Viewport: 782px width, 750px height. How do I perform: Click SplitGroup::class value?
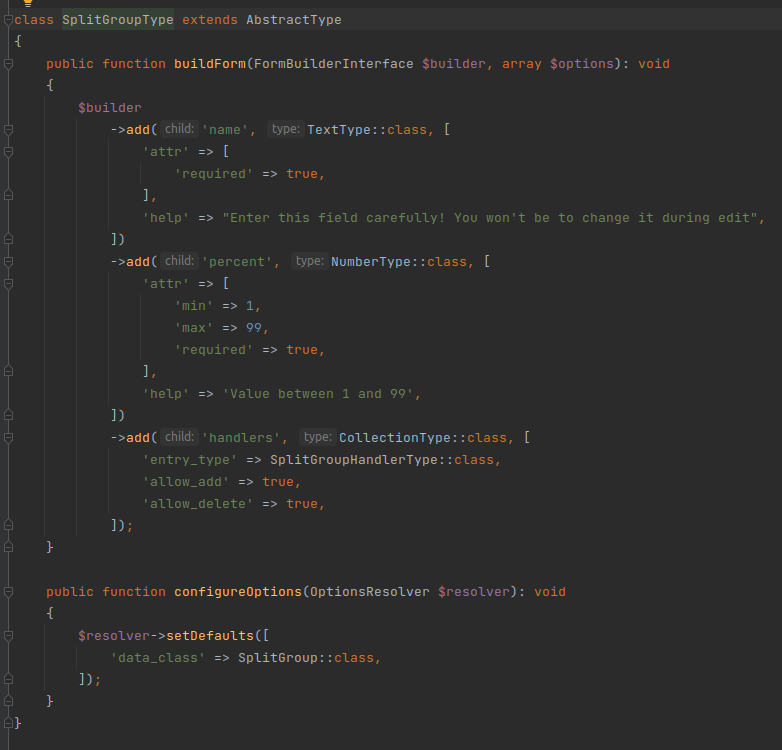click(x=306, y=658)
